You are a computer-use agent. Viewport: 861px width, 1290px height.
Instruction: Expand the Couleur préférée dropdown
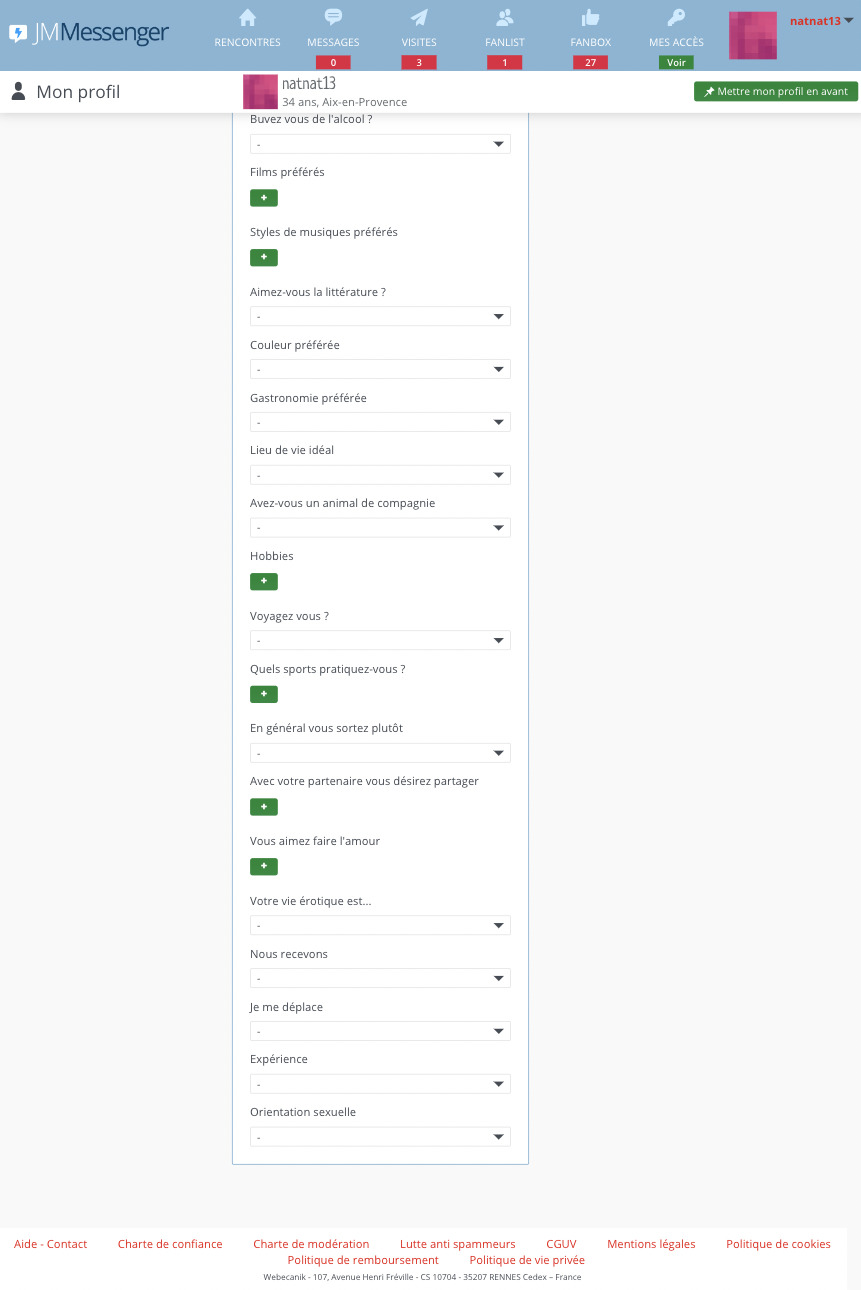tap(380, 369)
